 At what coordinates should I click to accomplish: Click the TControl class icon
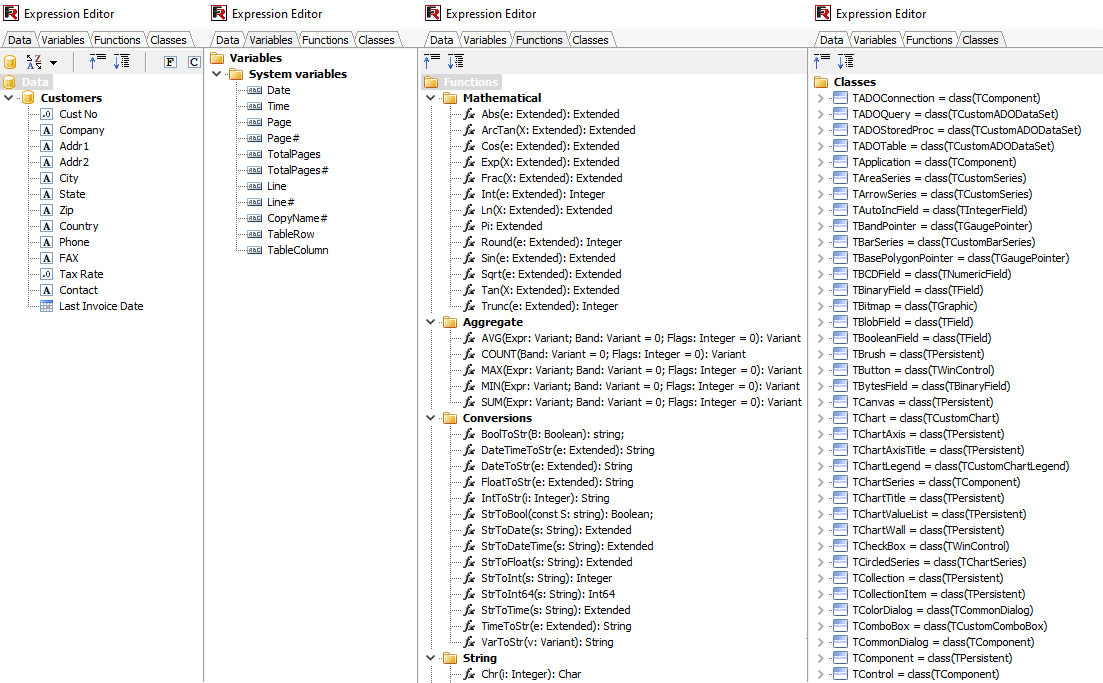click(x=840, y=674)
